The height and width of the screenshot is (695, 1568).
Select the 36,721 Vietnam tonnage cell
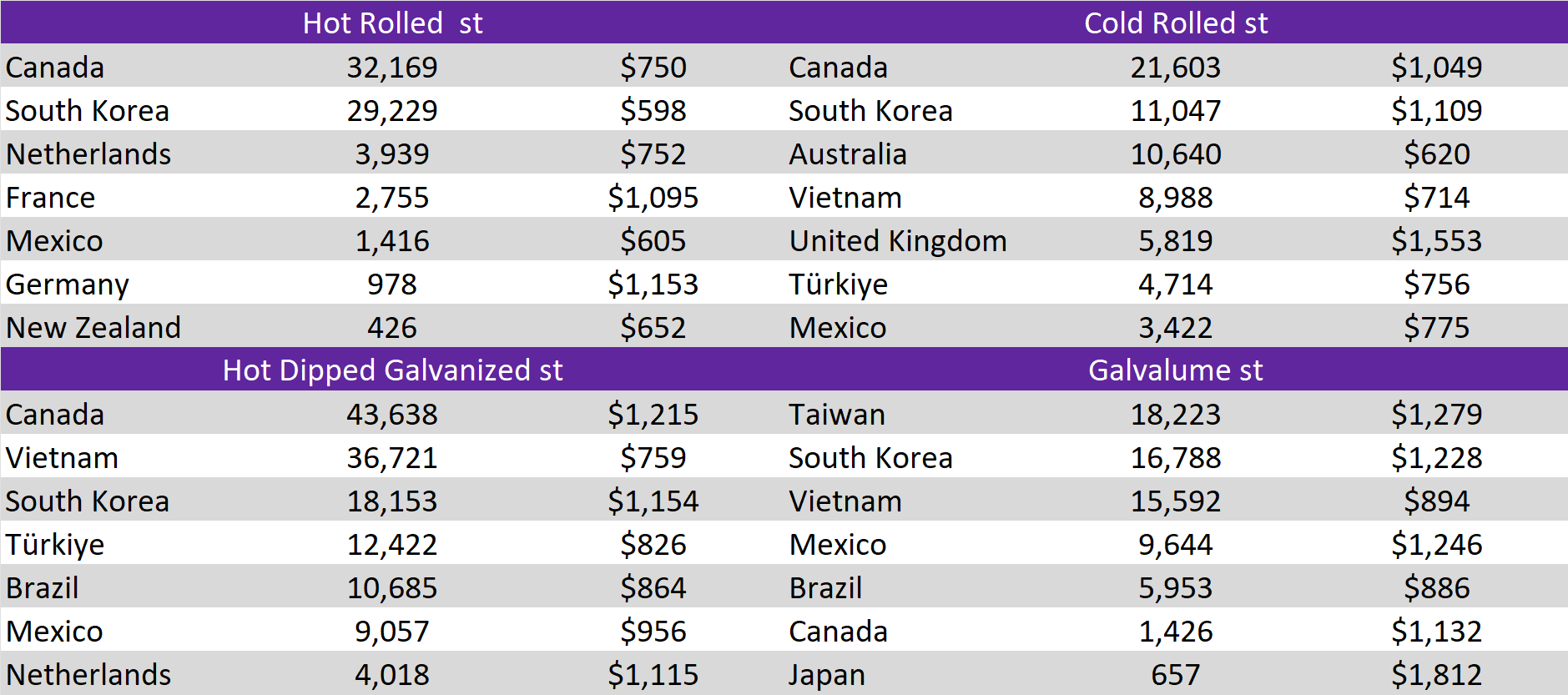[392, 458]
